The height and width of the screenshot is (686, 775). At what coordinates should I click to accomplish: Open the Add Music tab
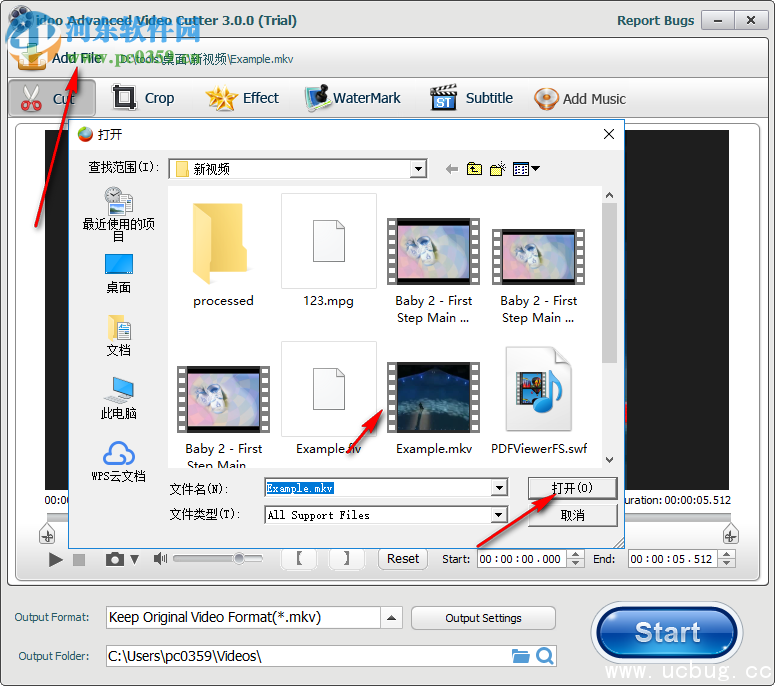pos(580,99)
